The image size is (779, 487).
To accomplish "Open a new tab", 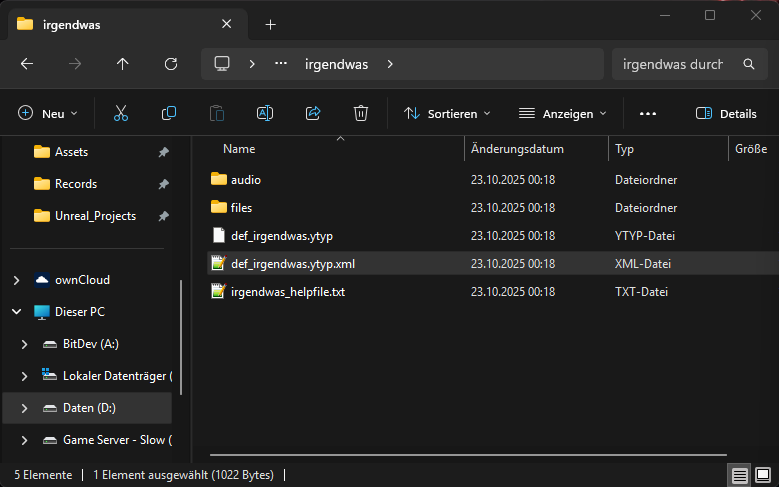I will coord(270,24).
